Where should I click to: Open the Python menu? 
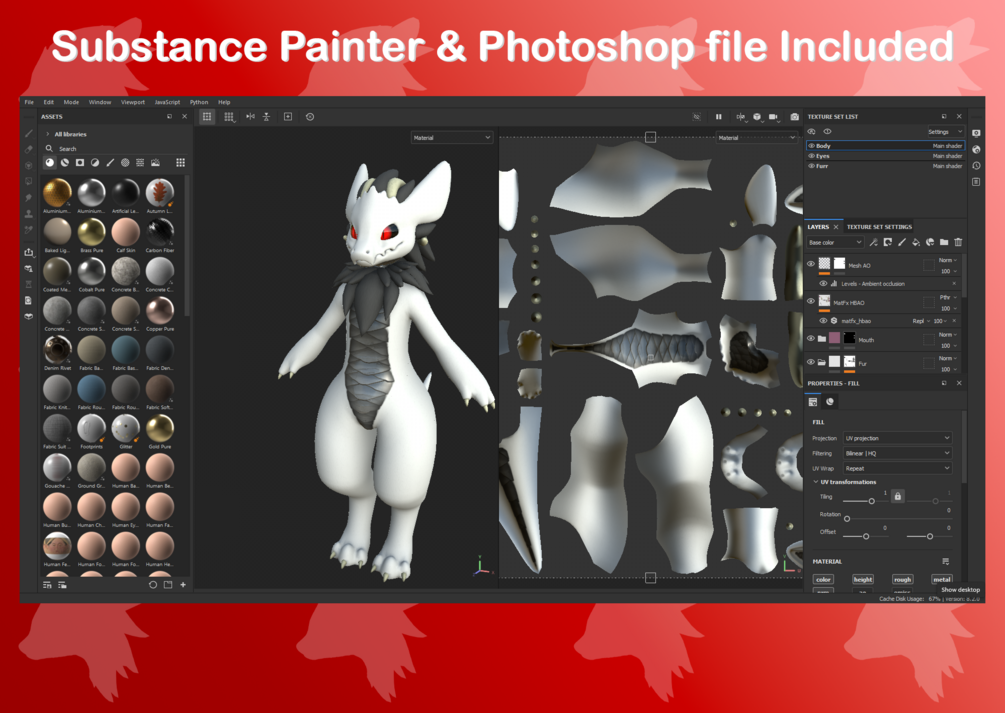pyautogui.click(x=199, y=102)
